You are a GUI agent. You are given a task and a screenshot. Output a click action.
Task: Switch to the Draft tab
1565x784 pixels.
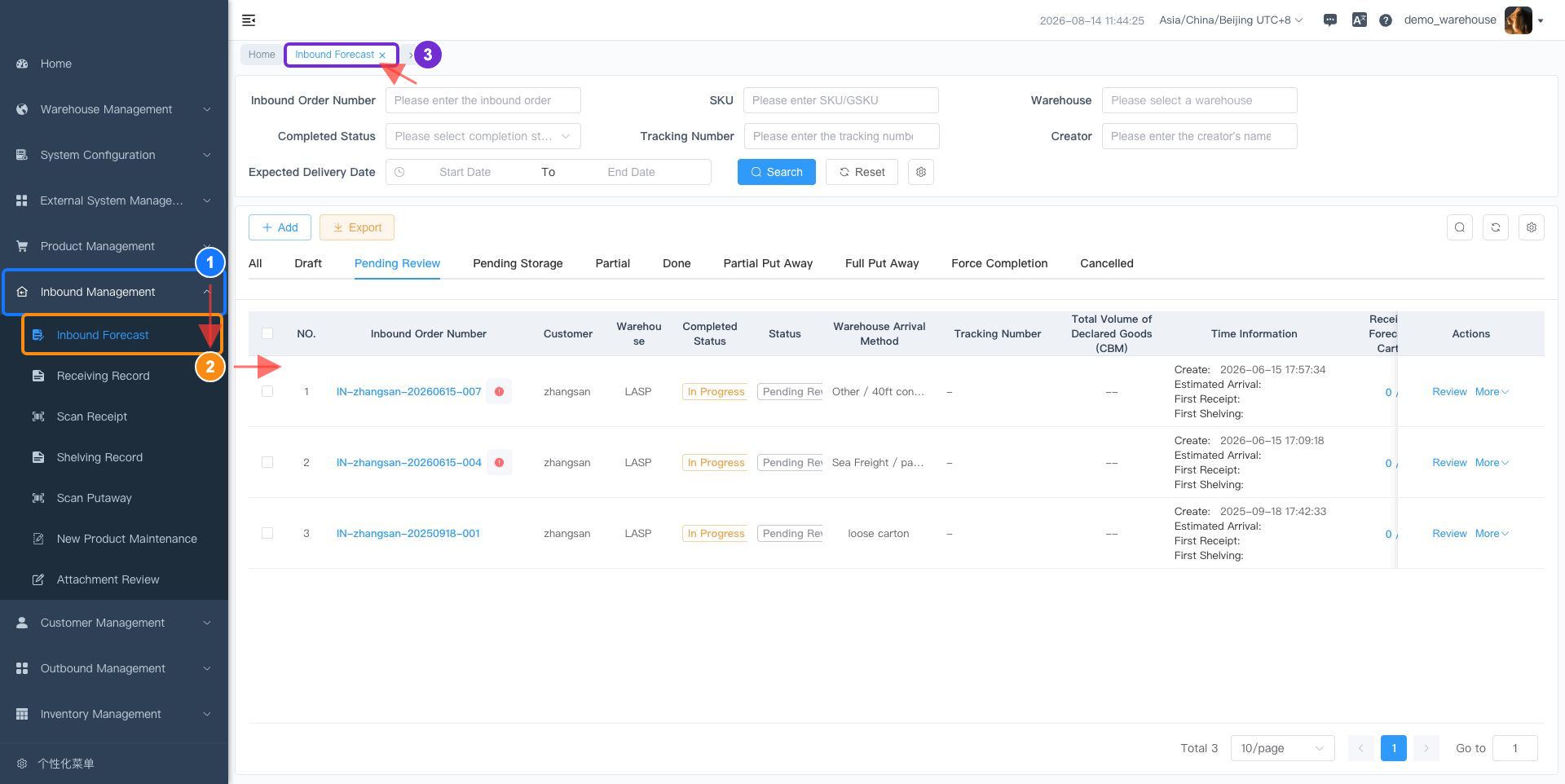tap(308, 263)
